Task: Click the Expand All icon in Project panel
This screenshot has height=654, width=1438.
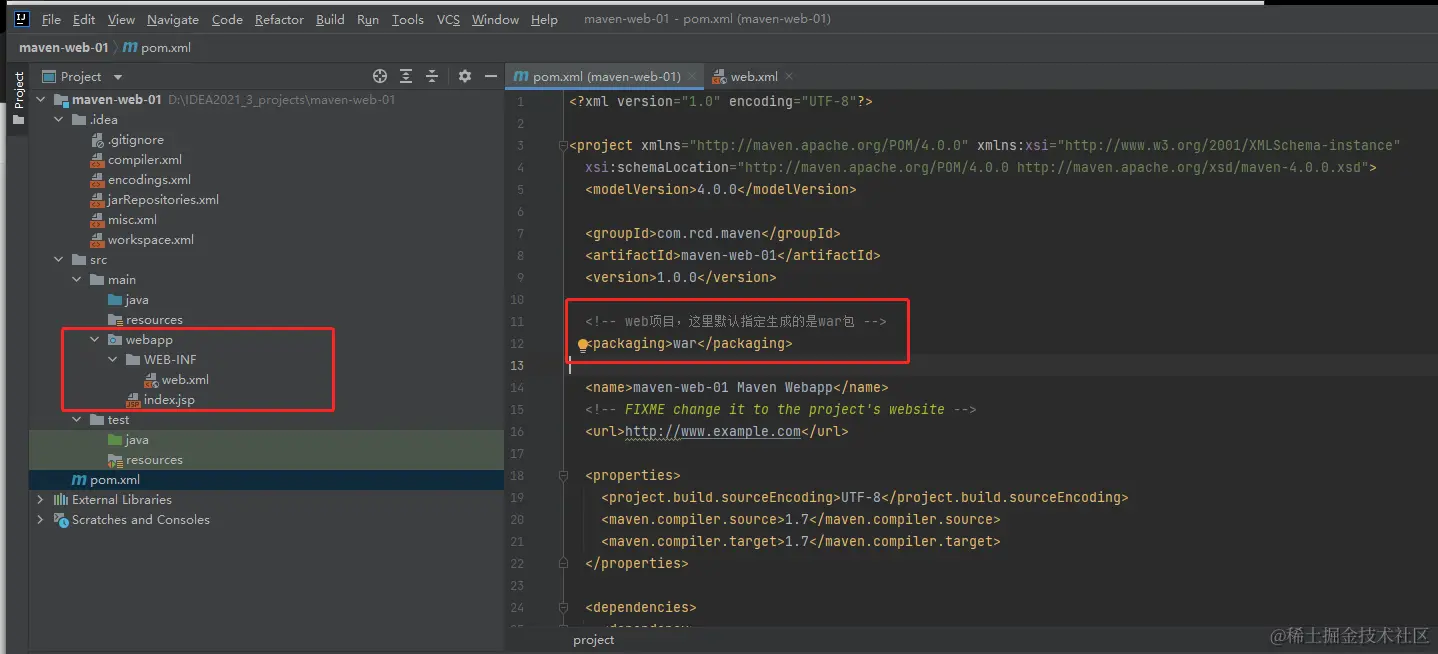Action: coord(406,76)
